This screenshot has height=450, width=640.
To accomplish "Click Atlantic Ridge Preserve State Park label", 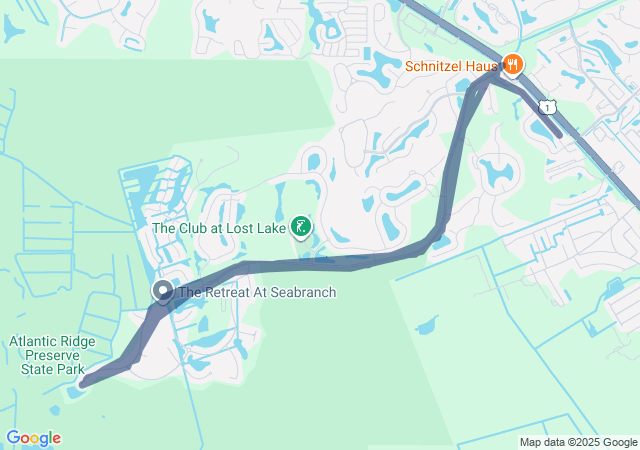I will 52,355.
